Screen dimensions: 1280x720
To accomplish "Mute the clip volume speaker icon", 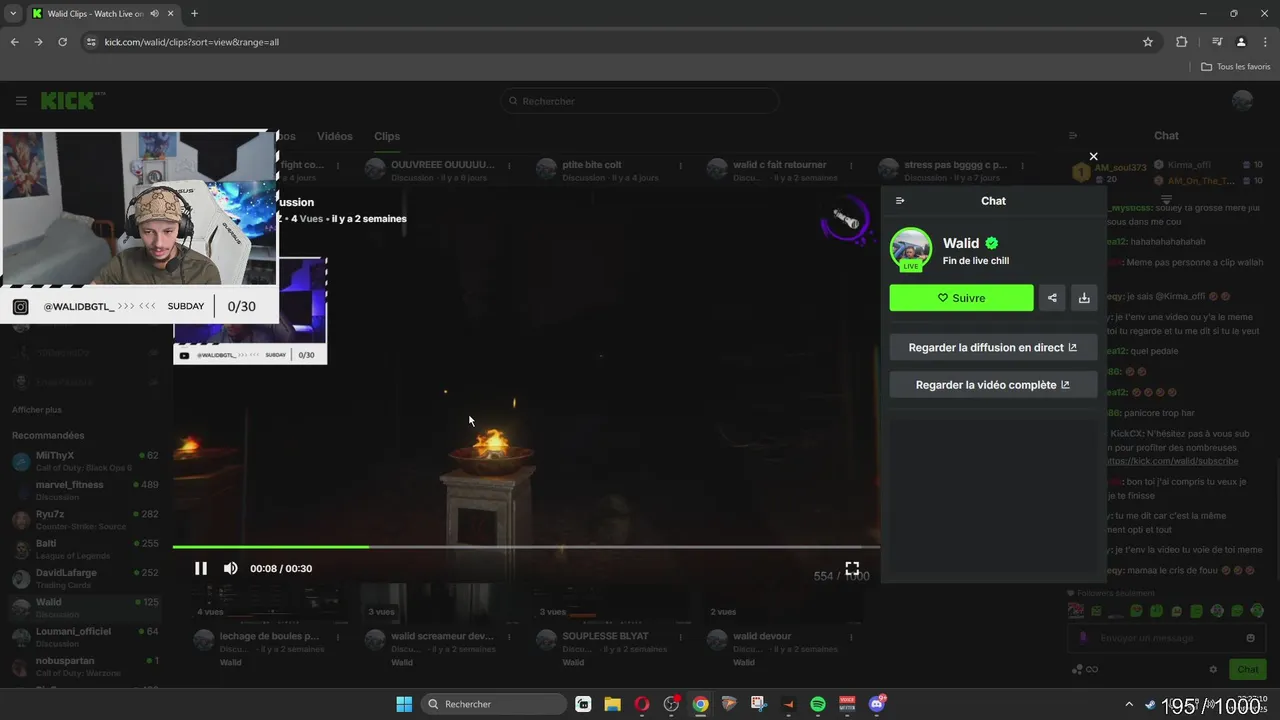I will pyautogui.click(x=230, y=568).
